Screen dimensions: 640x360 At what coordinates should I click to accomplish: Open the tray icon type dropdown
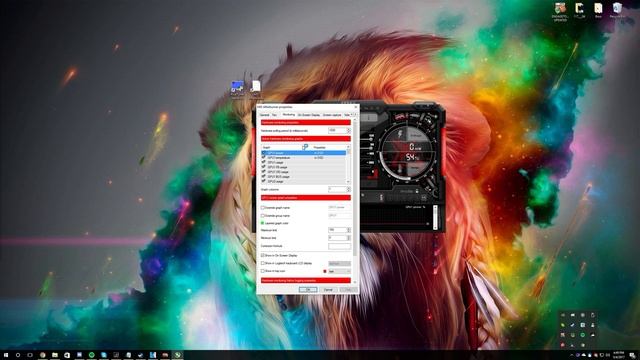(340, 271)
